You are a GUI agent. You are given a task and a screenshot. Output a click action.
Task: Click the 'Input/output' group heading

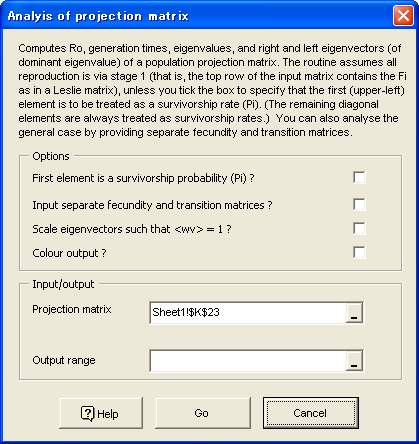click(63, 284)
